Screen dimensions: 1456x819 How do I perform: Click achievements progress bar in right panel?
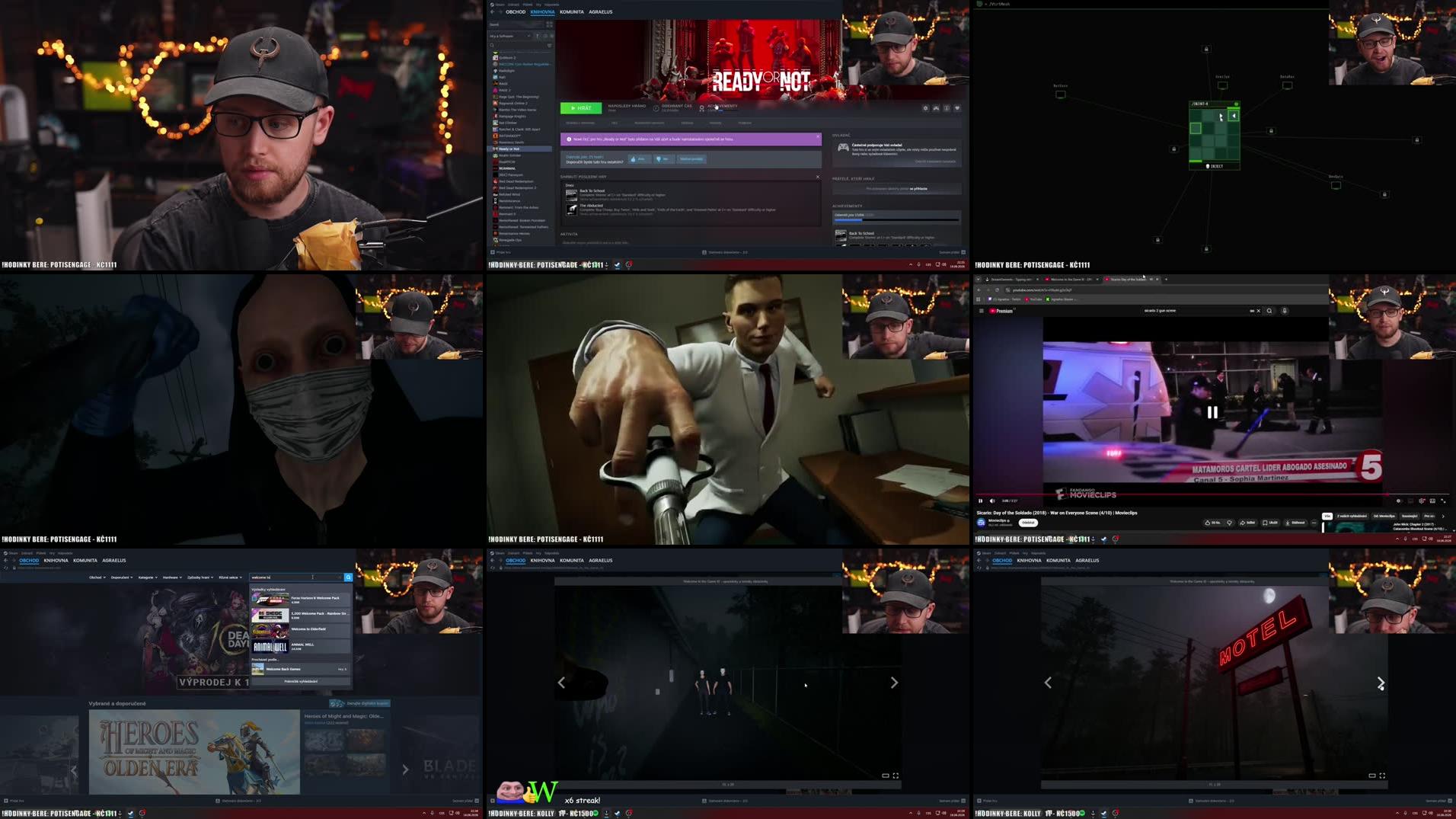pos(896,220)
